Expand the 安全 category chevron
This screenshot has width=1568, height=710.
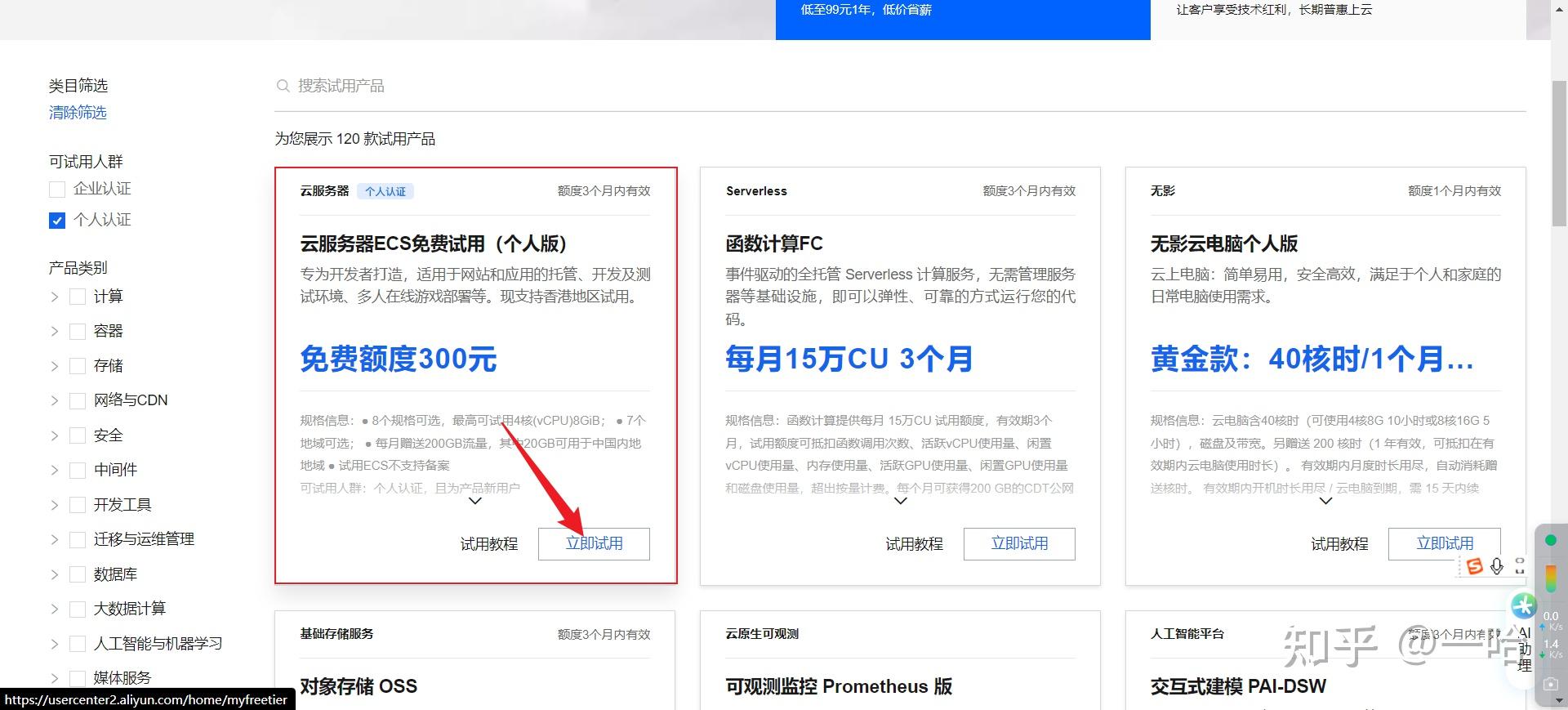click(55, 435)
